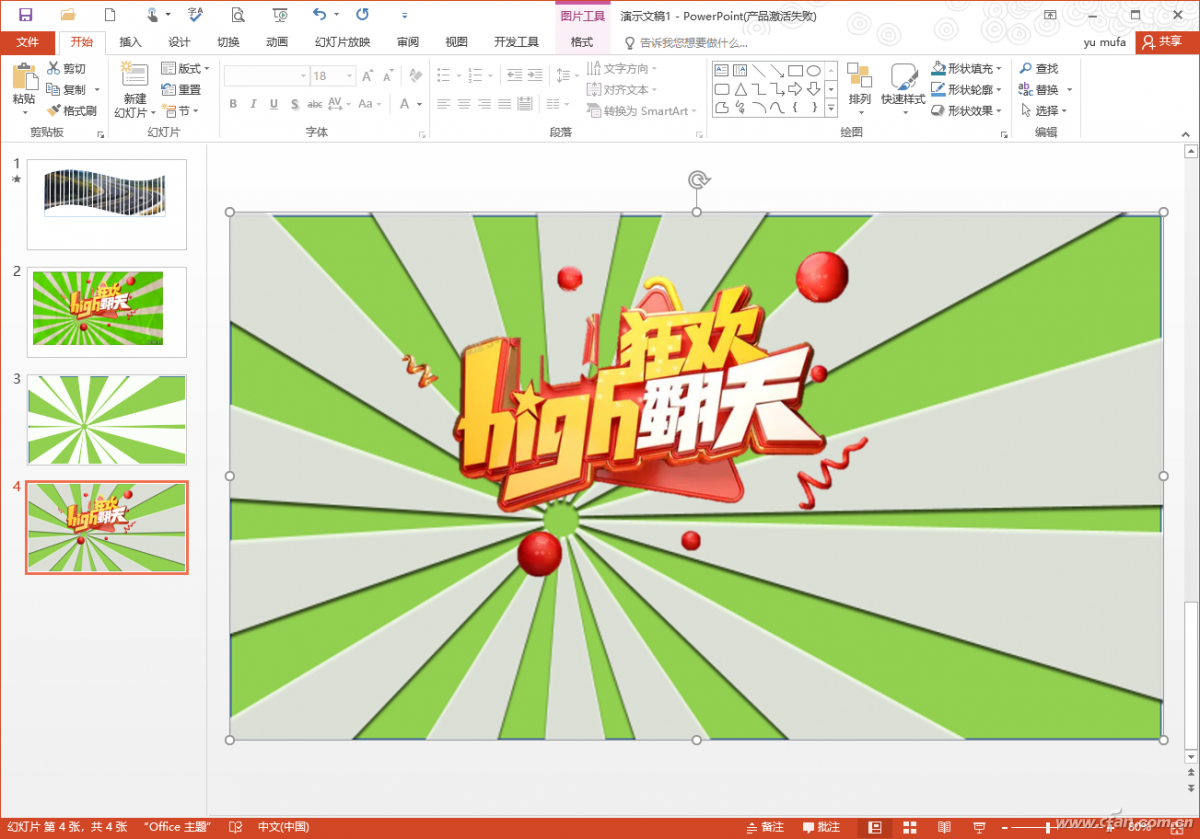The image size is (1200, 839).
Task: Select the text box shape in the shapes gallery
Action: point(721,70)
